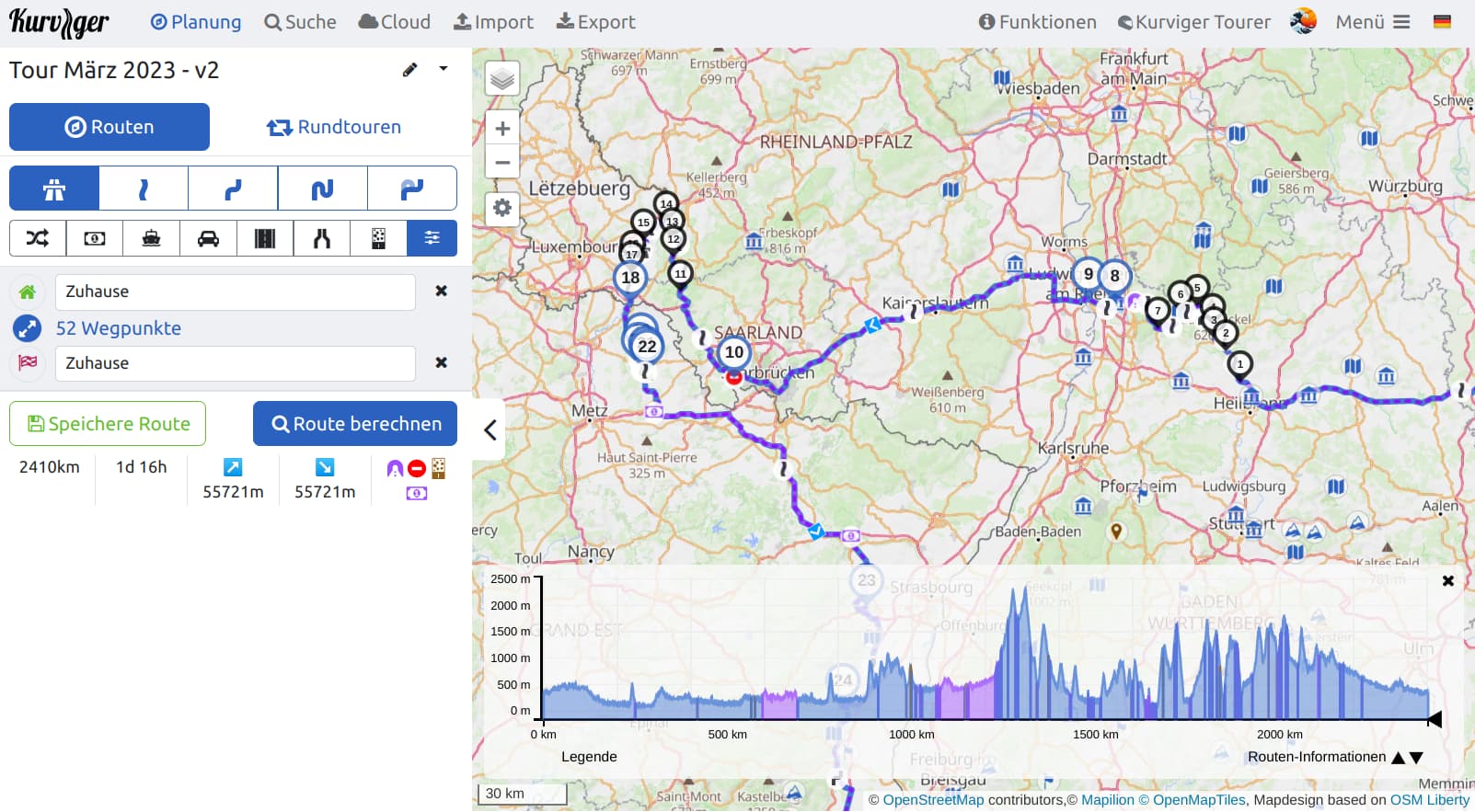Viewport: 1475px width, 812px height.
Task: Click waypoint marker 22 on map
Action: [648, 347]
